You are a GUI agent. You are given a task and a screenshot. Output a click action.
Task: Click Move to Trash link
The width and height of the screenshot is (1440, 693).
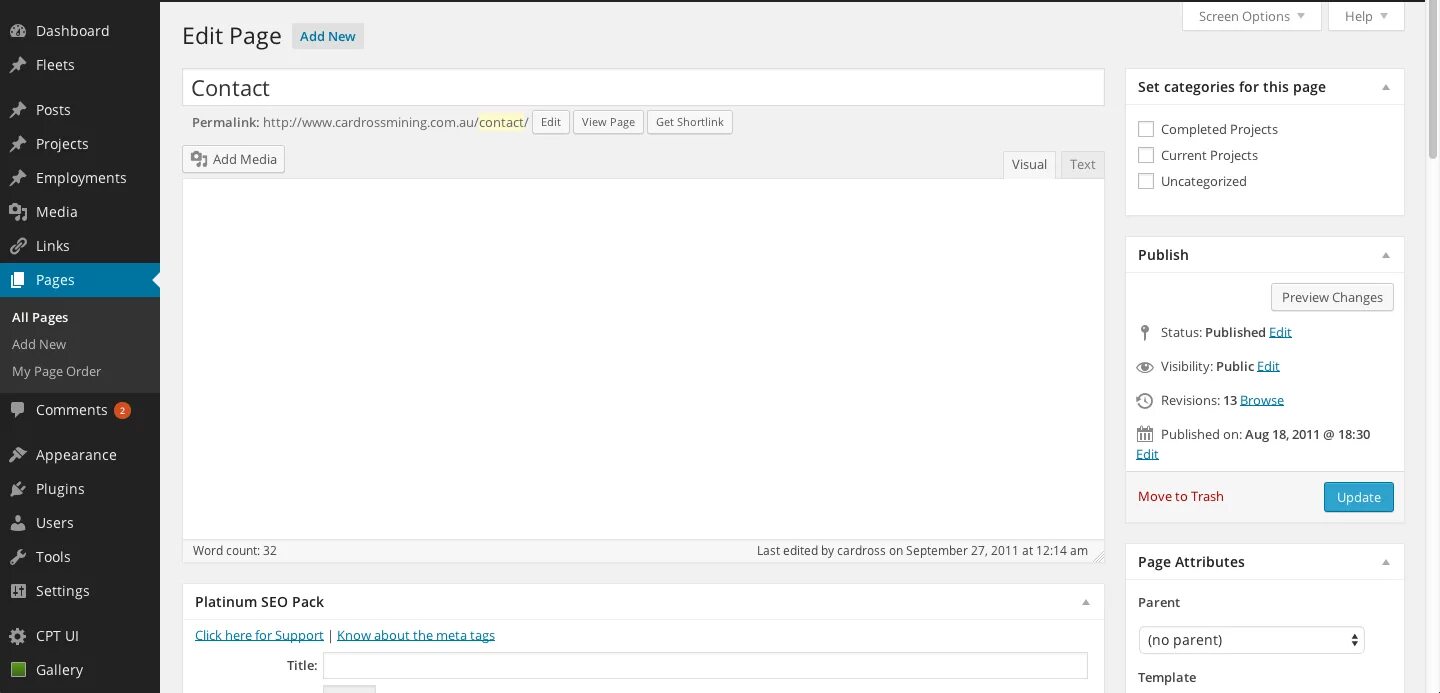point(1181,496)
